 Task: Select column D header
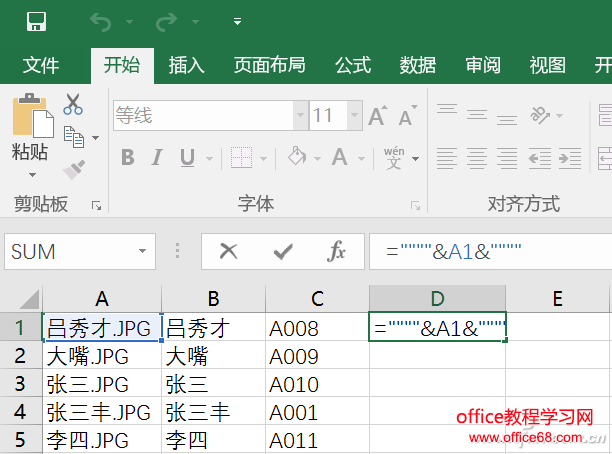(x=437, y=299)
